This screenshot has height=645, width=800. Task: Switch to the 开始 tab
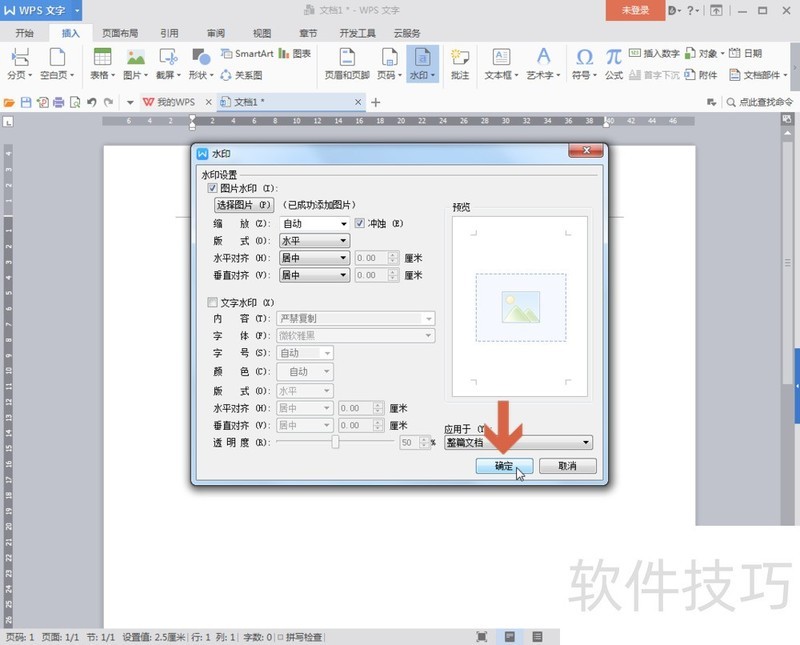point(24,33)
